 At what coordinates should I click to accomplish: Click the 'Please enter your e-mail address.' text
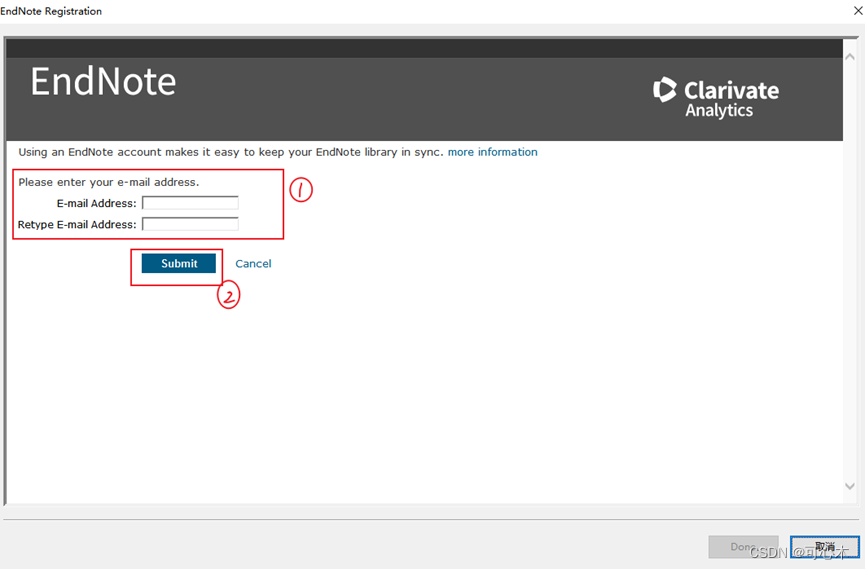pyautogui.click(x=109, y=182)
